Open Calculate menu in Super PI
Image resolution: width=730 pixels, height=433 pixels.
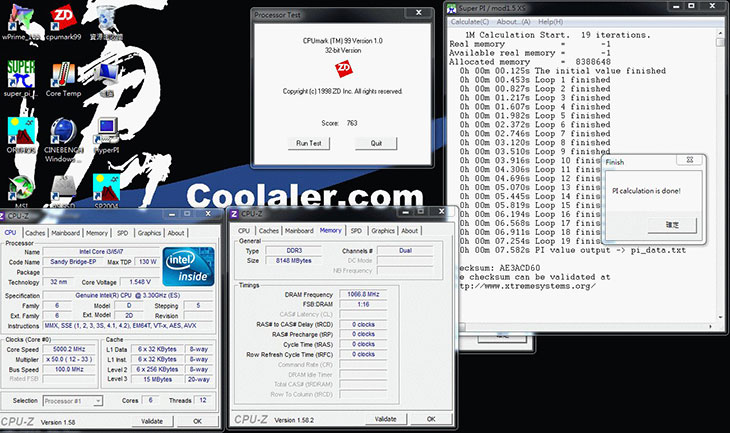click(469, 22)
